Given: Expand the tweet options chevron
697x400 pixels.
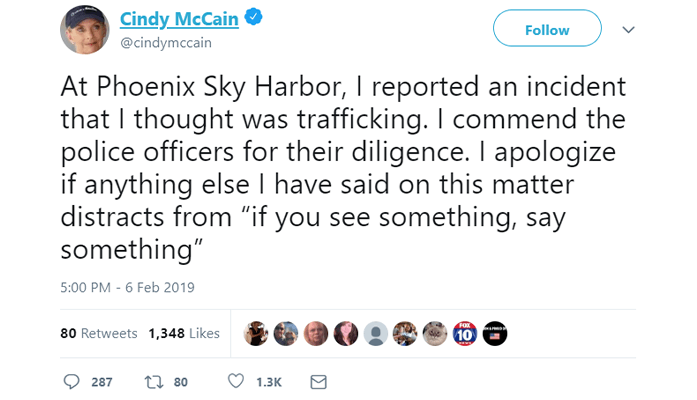Looking at the screenshot, I should coord(628,31).
